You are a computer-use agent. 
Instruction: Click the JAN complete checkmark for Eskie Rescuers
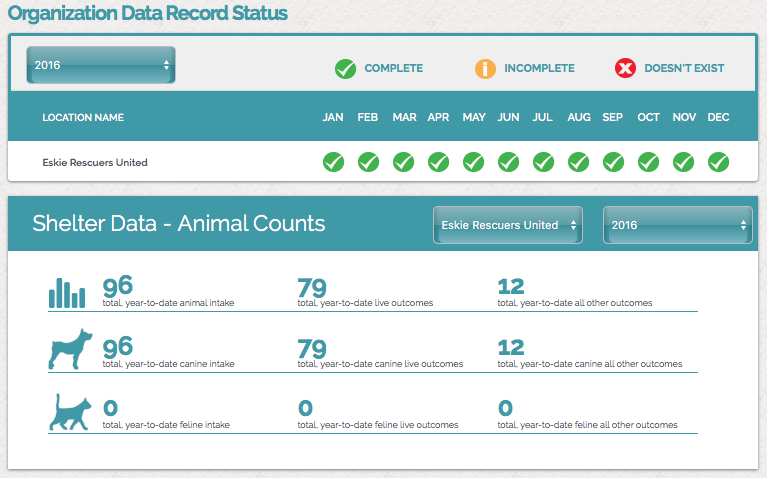point(334,162)
